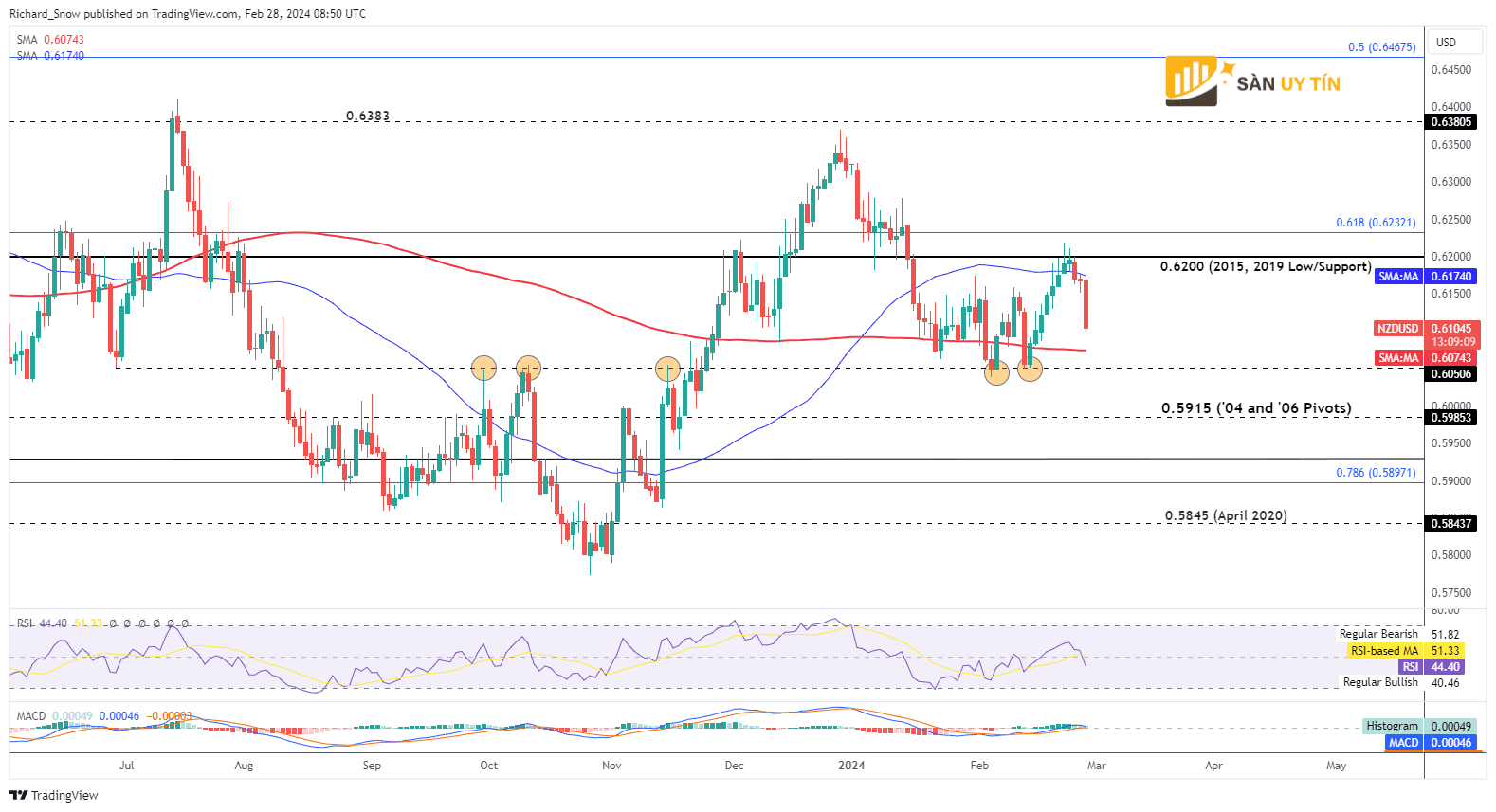Image resolution: width=1496 pixels, height=812 pixels.
Task: Click the purple RSI 44.40 axis tag
Action: tap(1432, 666)
